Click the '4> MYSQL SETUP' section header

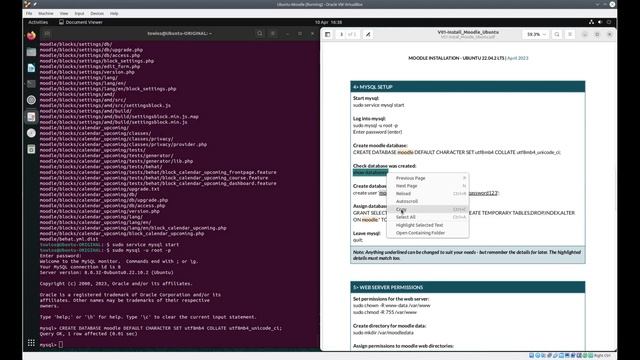tap(467, 87)
